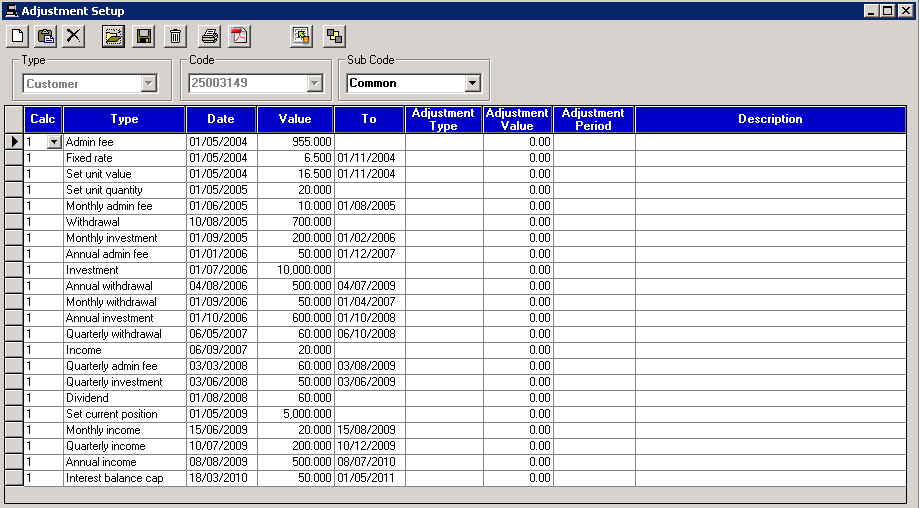Click the date 18/03/2010 cell
Screen dimensions: 919x508
(x=222, y=478)
